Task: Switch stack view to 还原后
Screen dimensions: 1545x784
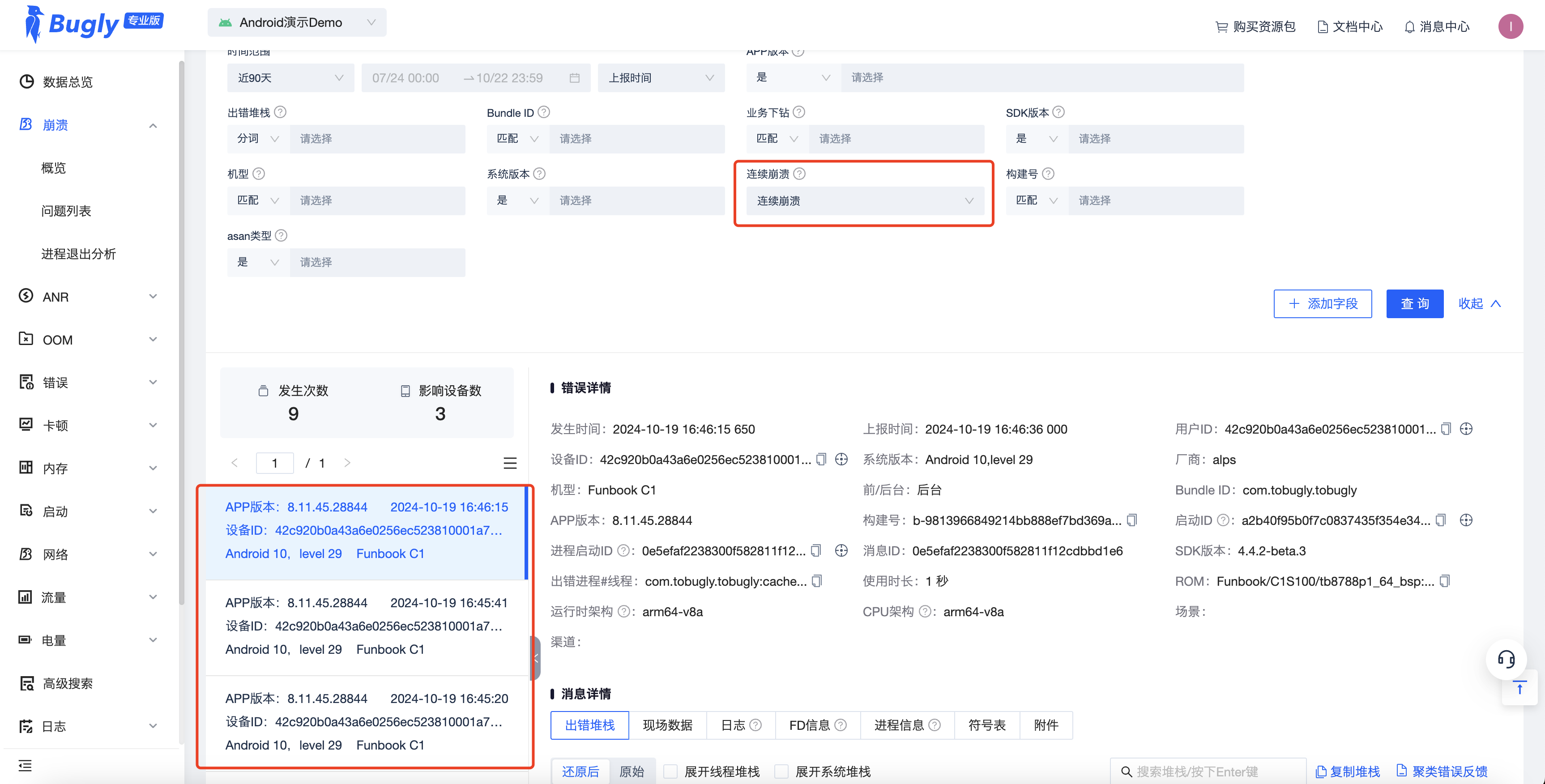Action: [x=580, y=771]
